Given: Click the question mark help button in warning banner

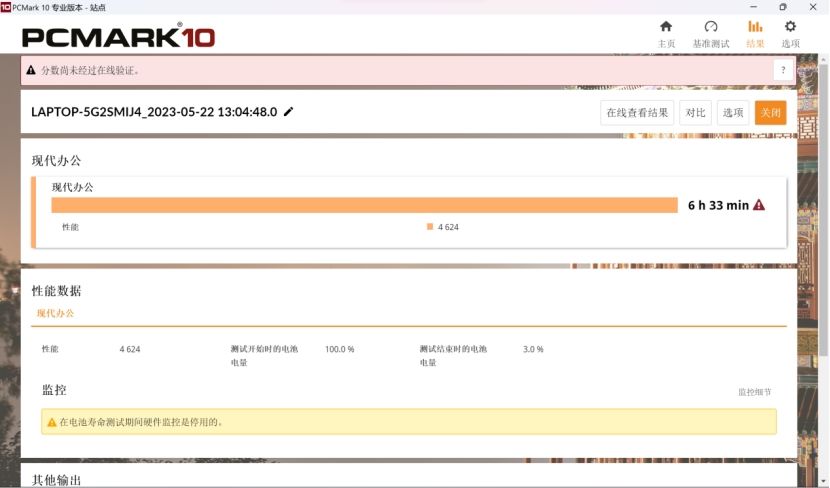Looking at the screenshot, I should (783, 70).
